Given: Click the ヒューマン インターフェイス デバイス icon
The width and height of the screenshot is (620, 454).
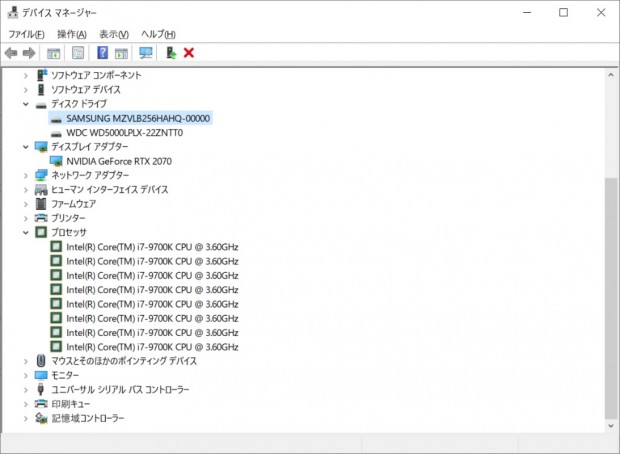Looking at the screenshot, I should tap(41, 190).
